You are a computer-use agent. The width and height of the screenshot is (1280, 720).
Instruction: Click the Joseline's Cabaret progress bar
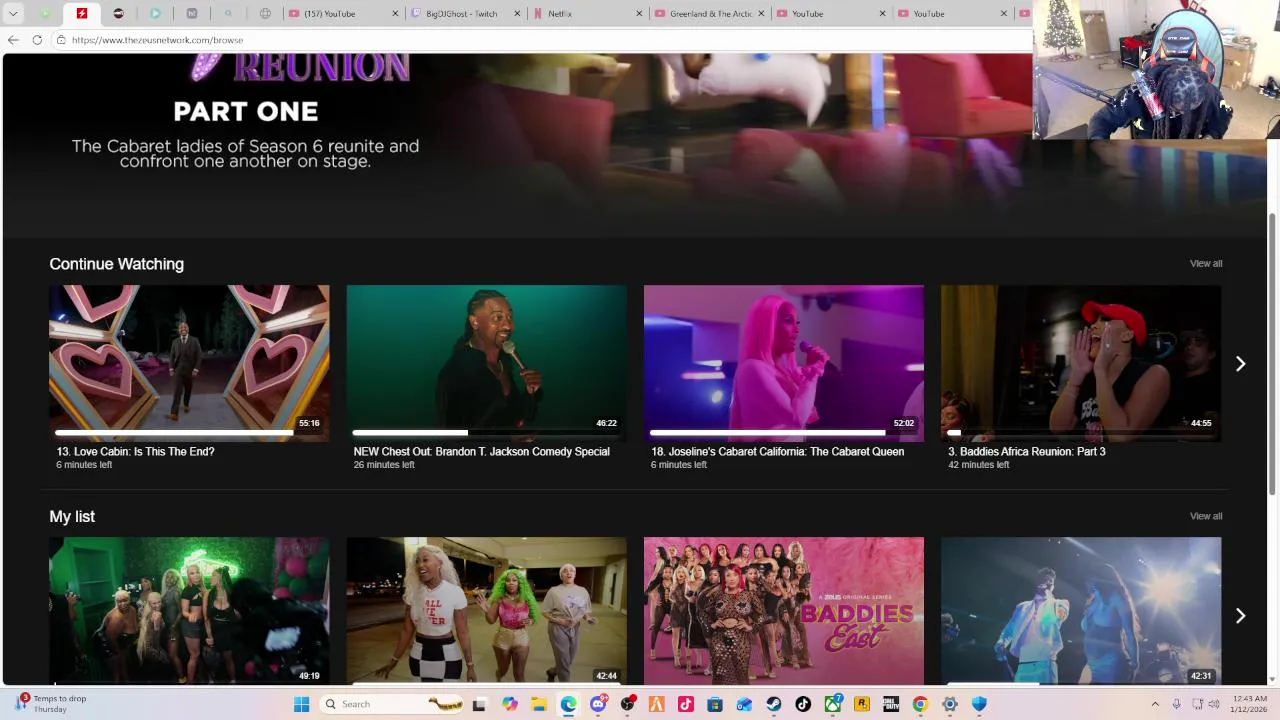coord(782,433)
